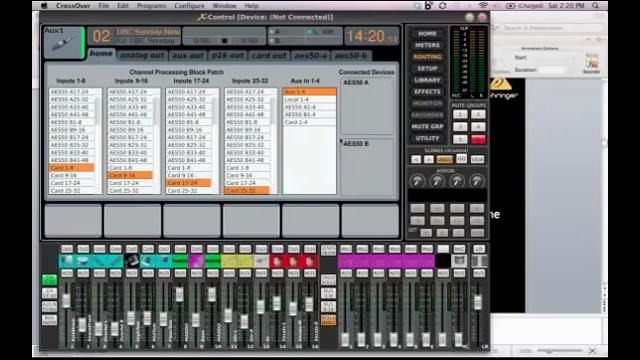Select channel 8 green icon in the mixer strip

click(180, 261)
